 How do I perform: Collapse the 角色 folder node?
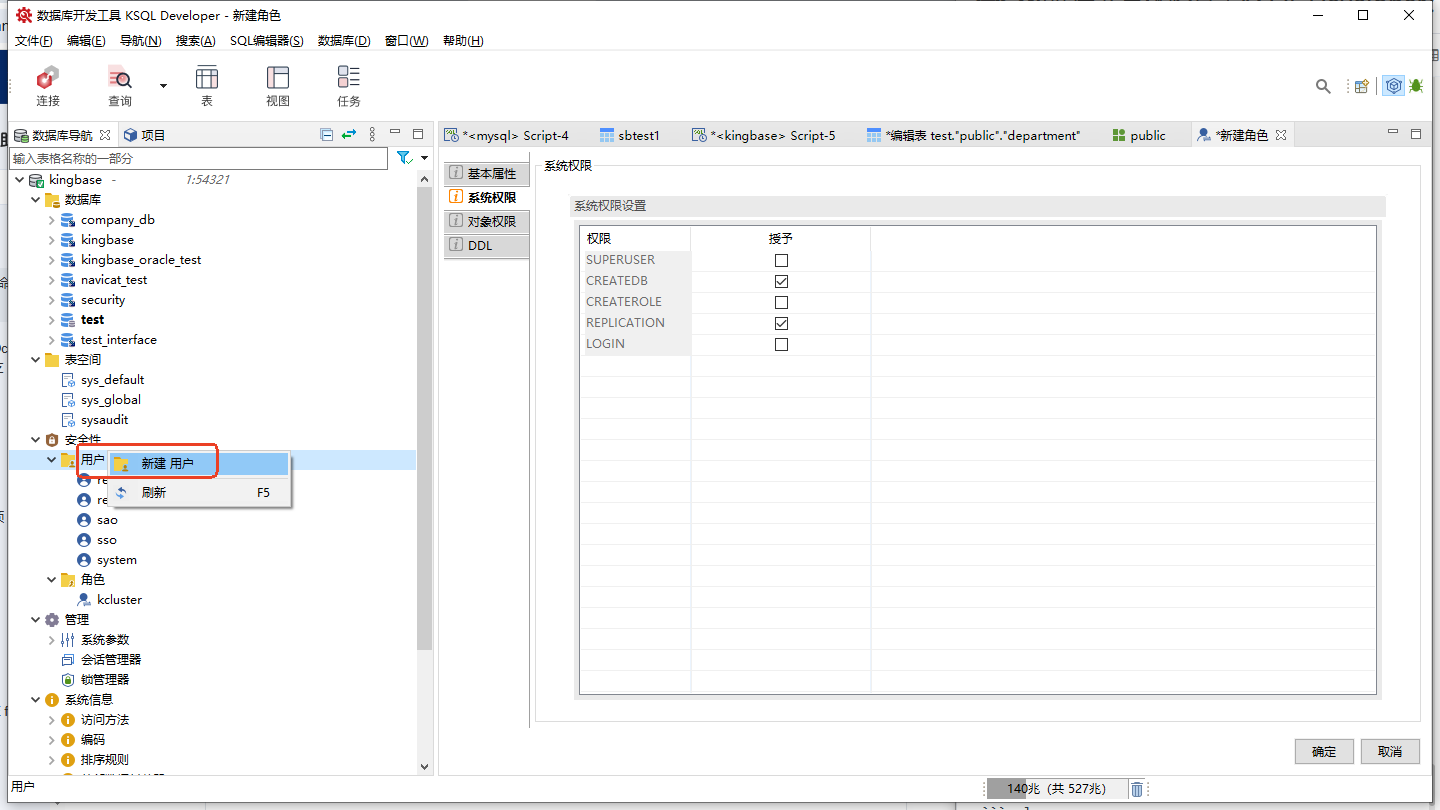(52, 580)
